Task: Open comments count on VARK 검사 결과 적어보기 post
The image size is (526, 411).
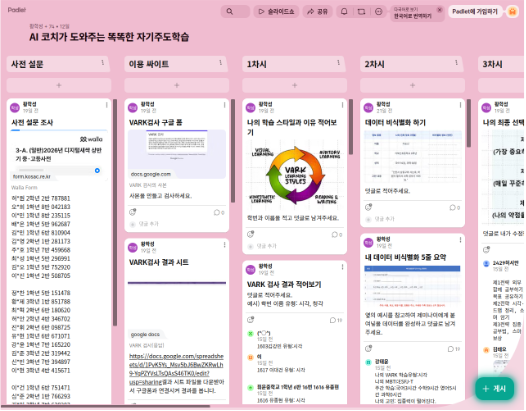Action: 336,320
